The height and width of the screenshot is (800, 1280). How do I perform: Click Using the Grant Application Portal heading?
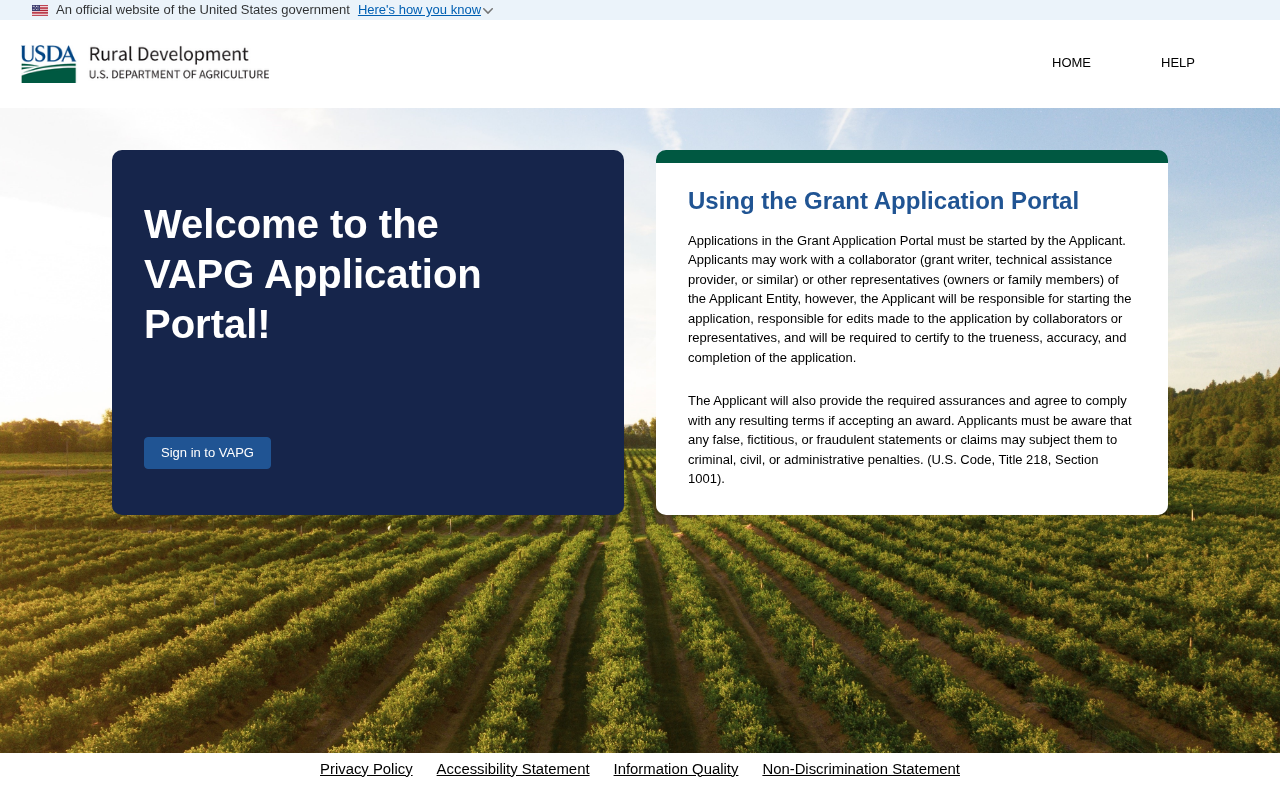click(883, 201)
